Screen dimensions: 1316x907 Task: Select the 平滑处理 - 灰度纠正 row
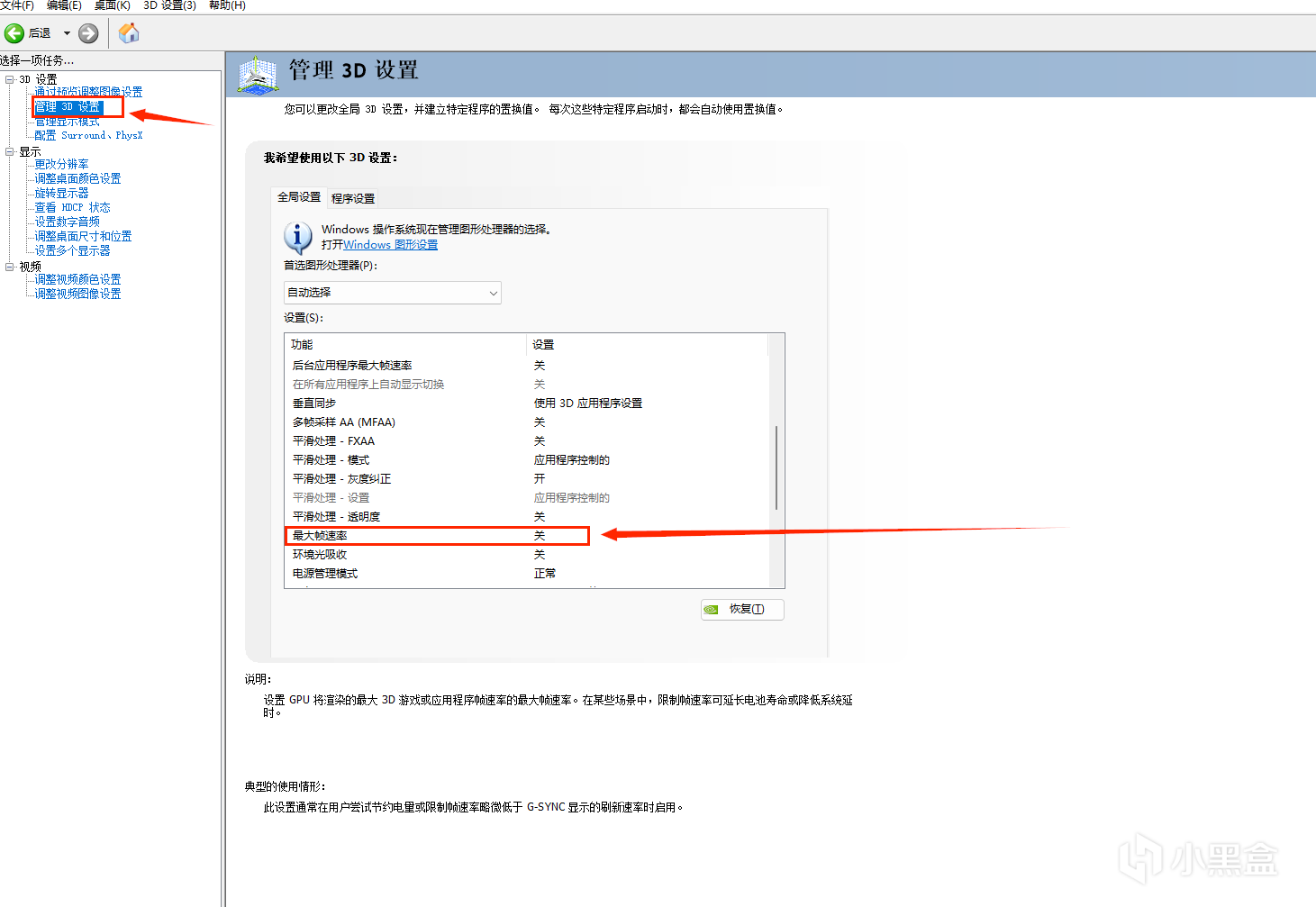pos(527,479)
